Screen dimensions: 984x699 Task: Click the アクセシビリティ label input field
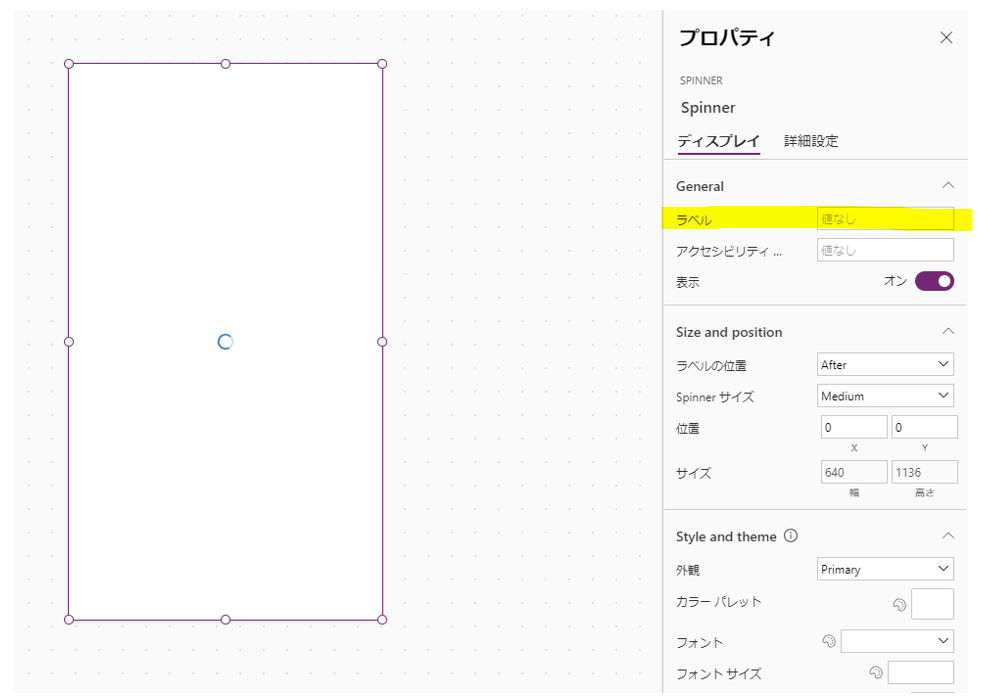885,250
